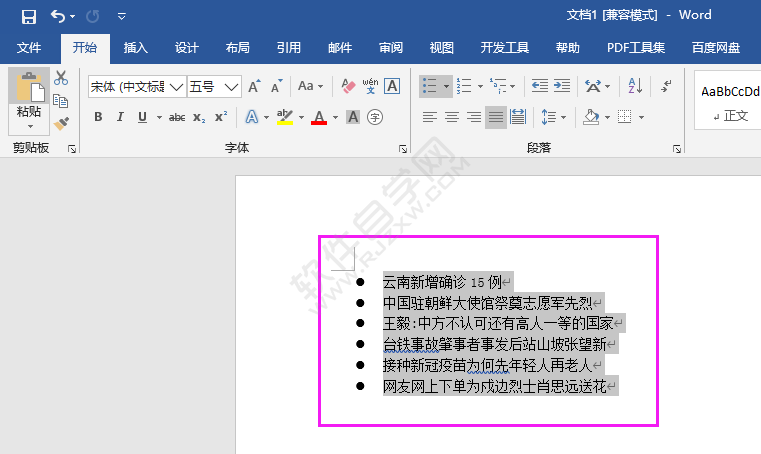Open underline style dropdown arrow
Viewport: 761px width, 454px height.
pos(159,118)
